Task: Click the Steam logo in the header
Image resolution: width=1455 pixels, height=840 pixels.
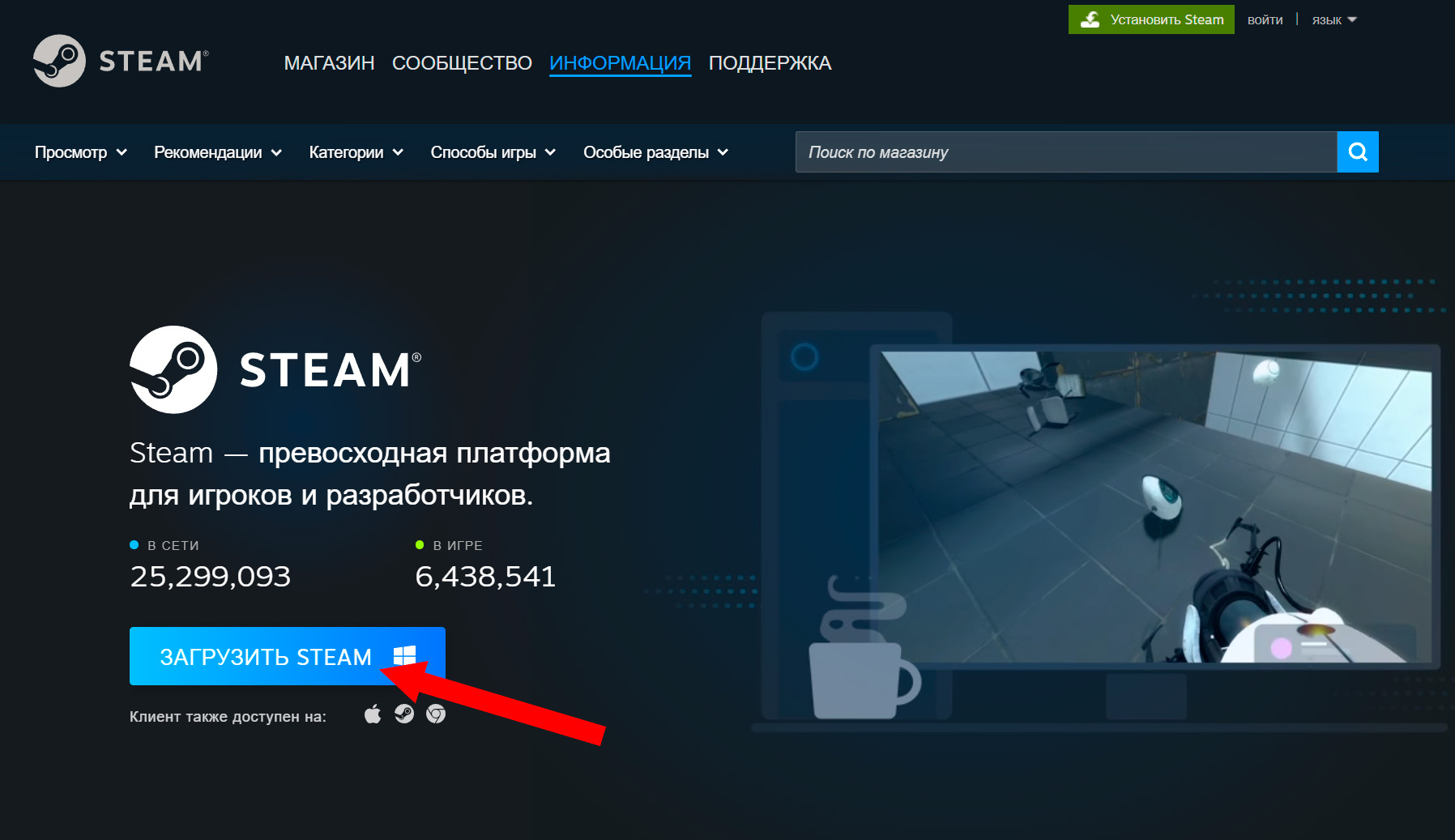Action: point(121,61)
